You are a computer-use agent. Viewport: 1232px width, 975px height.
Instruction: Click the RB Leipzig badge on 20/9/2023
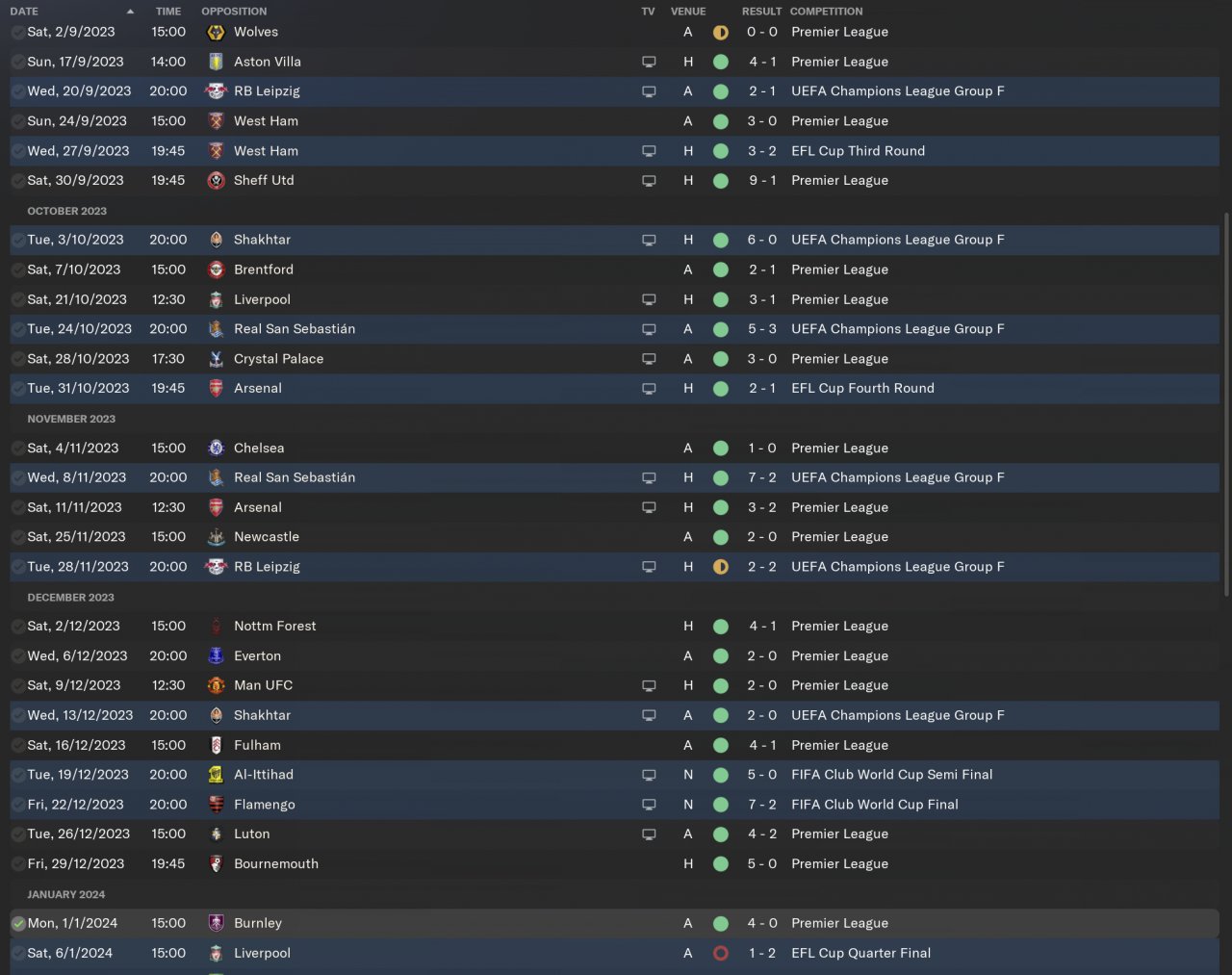[216, 91]
